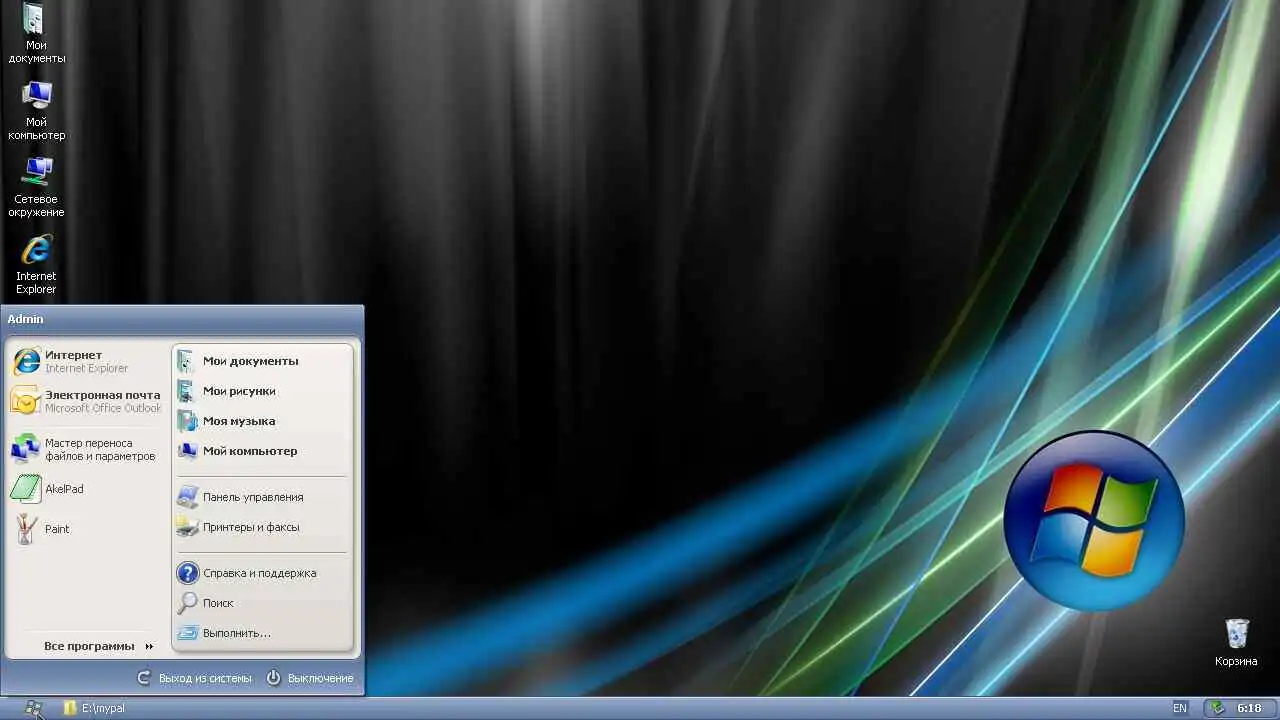This screenshot has width=1280, height=720.
Task: Open Мастер переноса файлов и параметров
Action: click(x=88, y=449)
